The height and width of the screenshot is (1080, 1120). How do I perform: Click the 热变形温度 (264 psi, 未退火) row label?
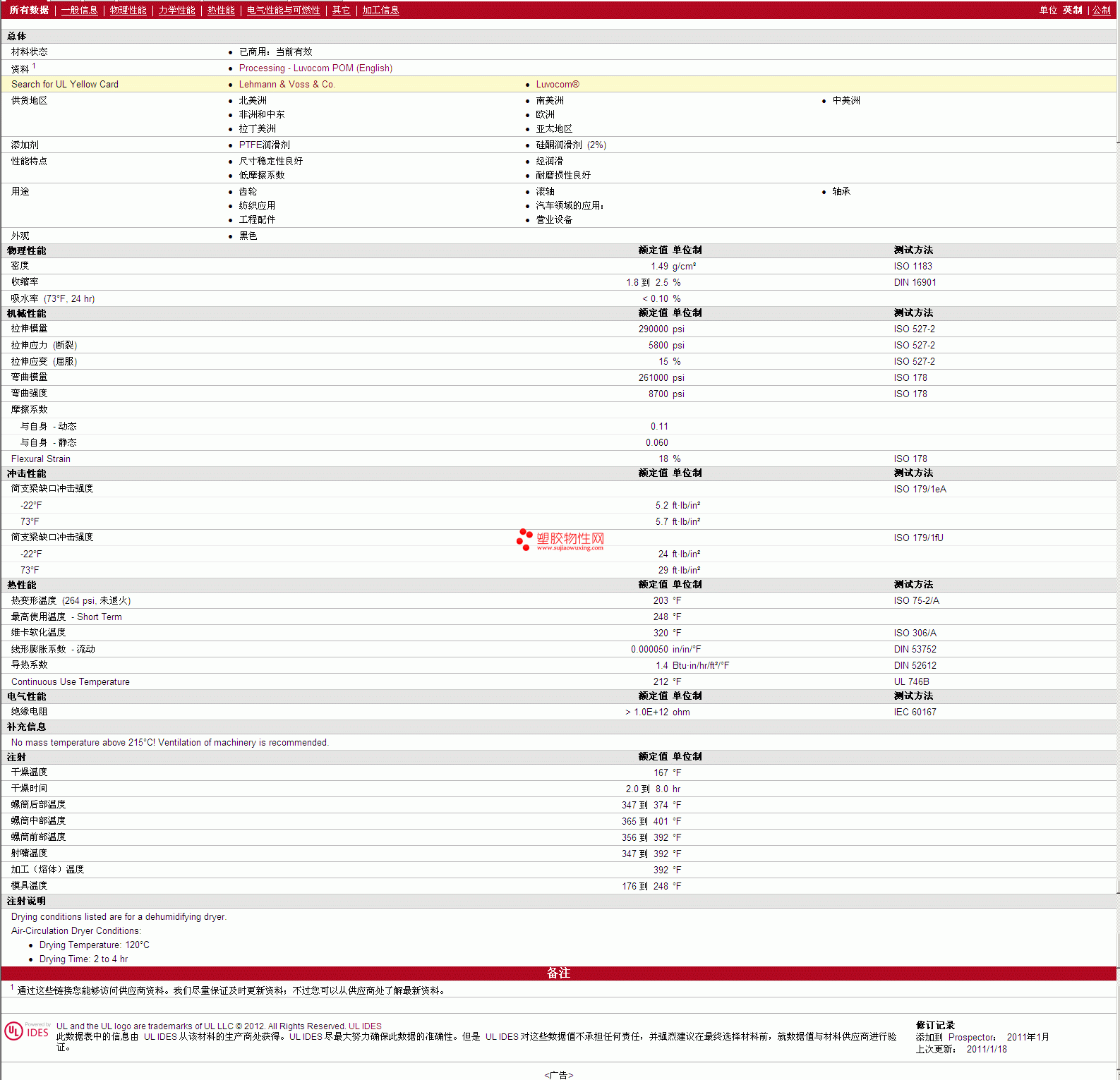click(71, 600)
